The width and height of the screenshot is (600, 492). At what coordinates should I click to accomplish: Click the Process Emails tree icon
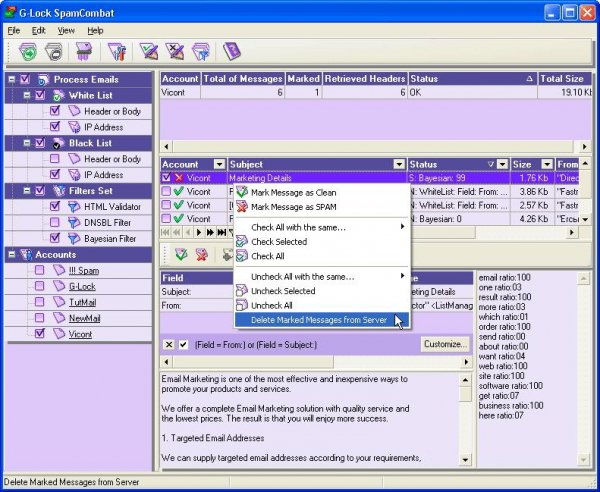[x=43, y=80]
